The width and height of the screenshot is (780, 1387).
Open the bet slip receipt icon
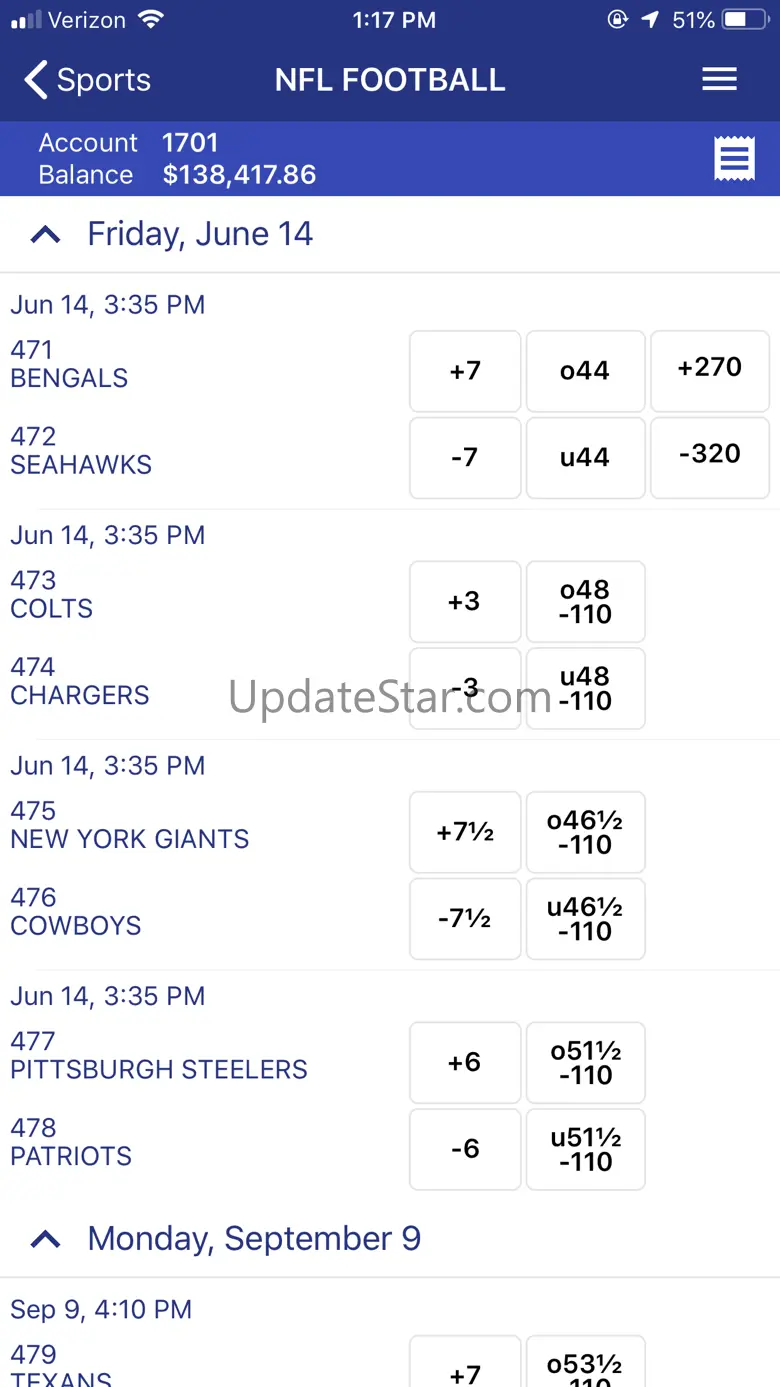point(734,159)
